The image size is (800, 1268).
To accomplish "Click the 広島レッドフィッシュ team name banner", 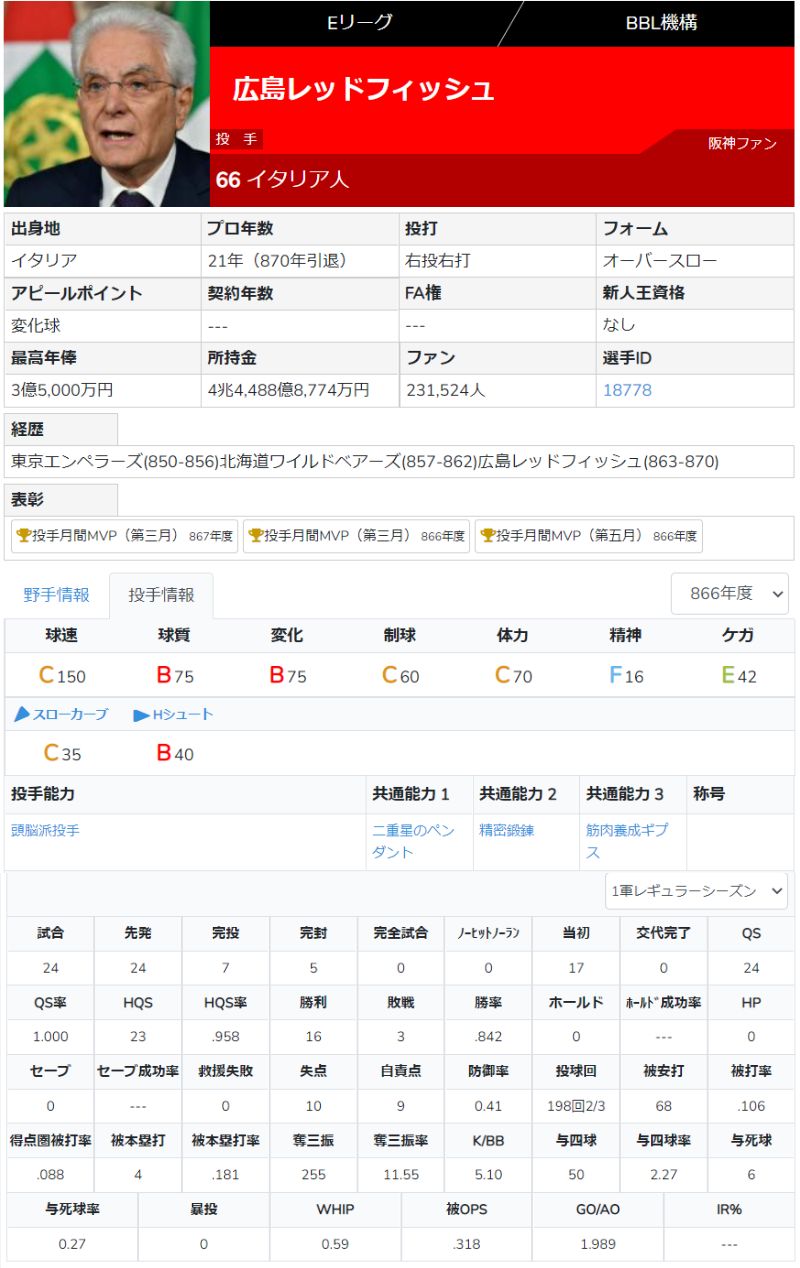I will pos(364,90).
